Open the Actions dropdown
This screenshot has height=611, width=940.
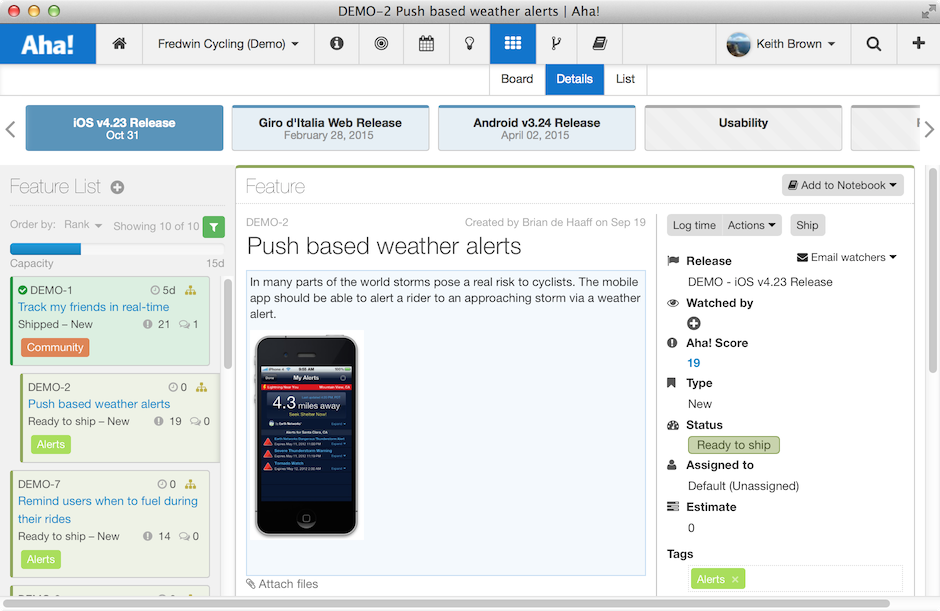pos(752,225)
